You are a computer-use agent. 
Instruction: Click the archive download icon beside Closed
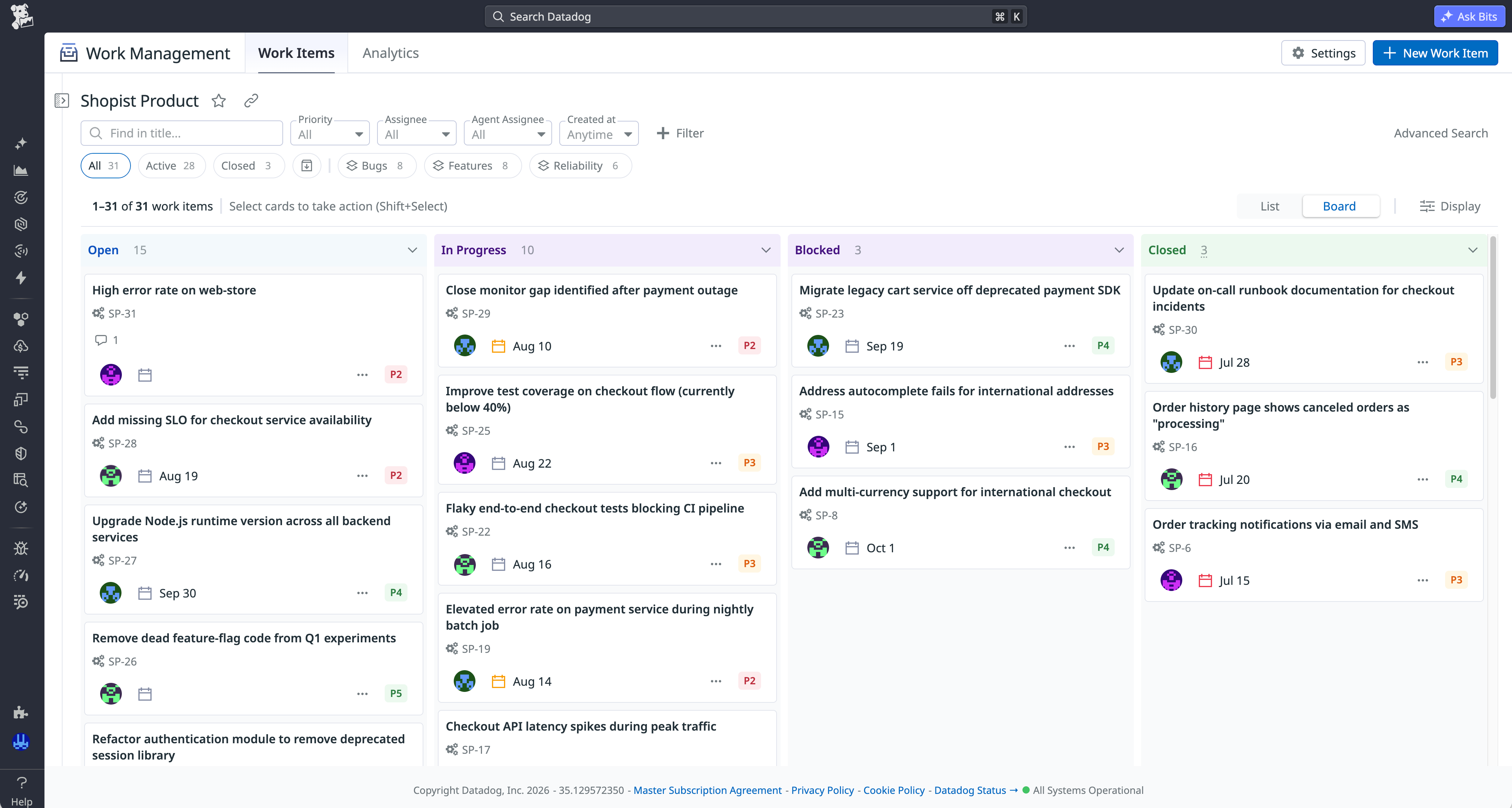coord(306,166)
